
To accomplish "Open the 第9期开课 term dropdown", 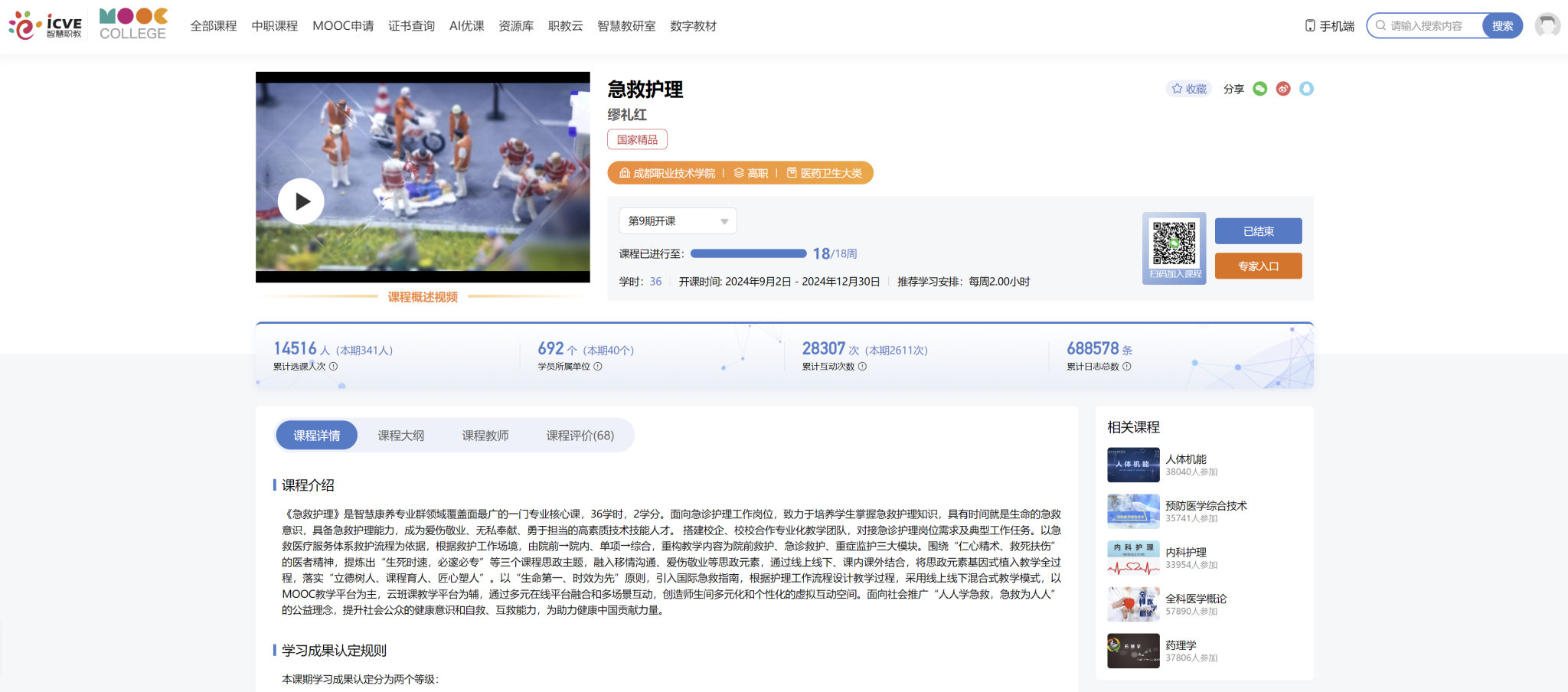I will 678,220.
